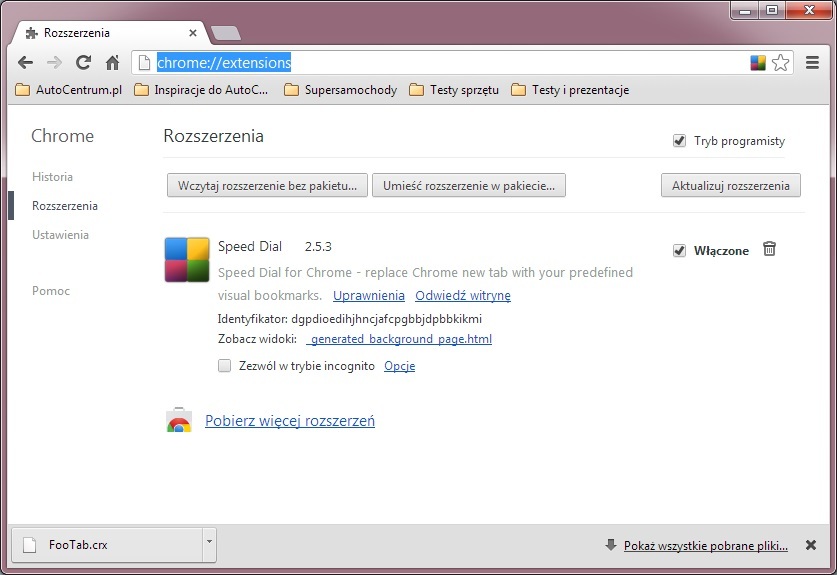
Task: Bookmark this page with the star icon
Action: pyautogui.click(x=780, y=62)
